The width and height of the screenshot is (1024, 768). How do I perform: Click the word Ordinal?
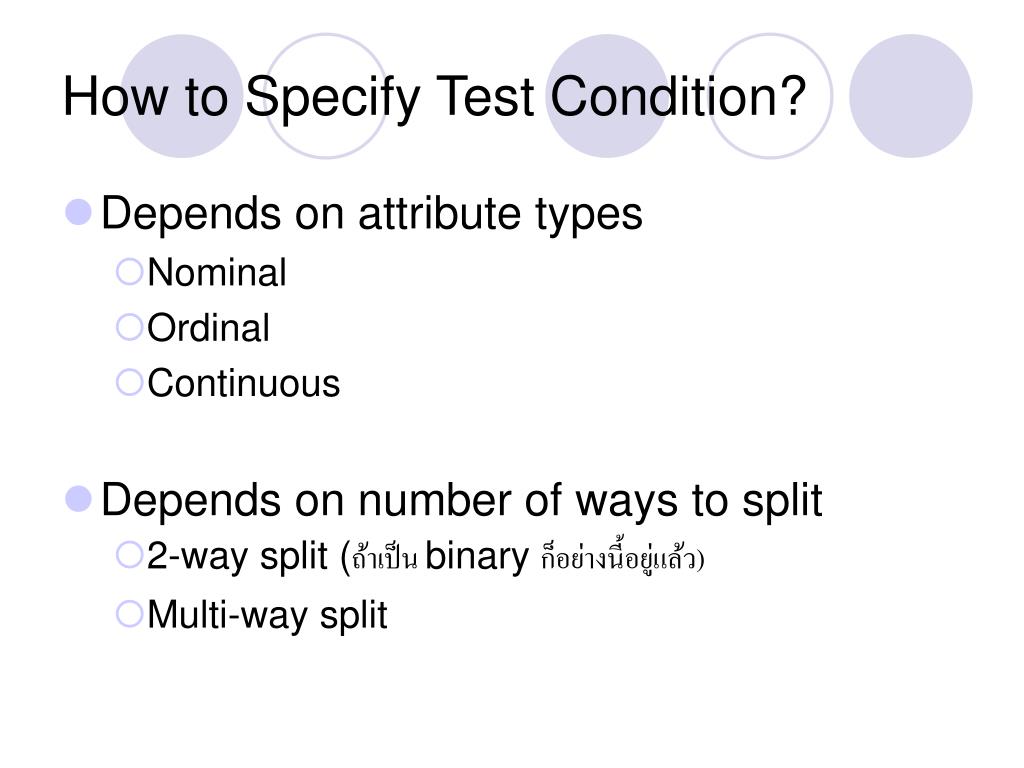tap(208, 328)
